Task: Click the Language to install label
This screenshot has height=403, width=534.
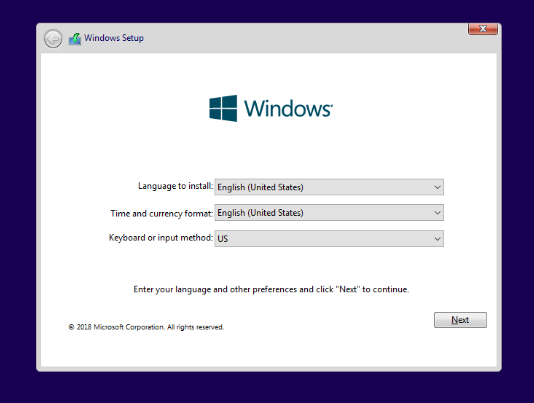Action: click(x=175, y=186)
